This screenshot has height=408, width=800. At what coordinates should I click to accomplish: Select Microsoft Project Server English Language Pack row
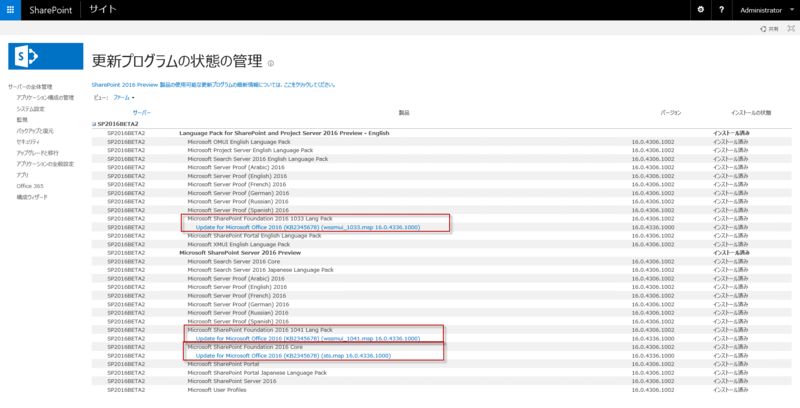pyautogui.click(x=442, y=150)
